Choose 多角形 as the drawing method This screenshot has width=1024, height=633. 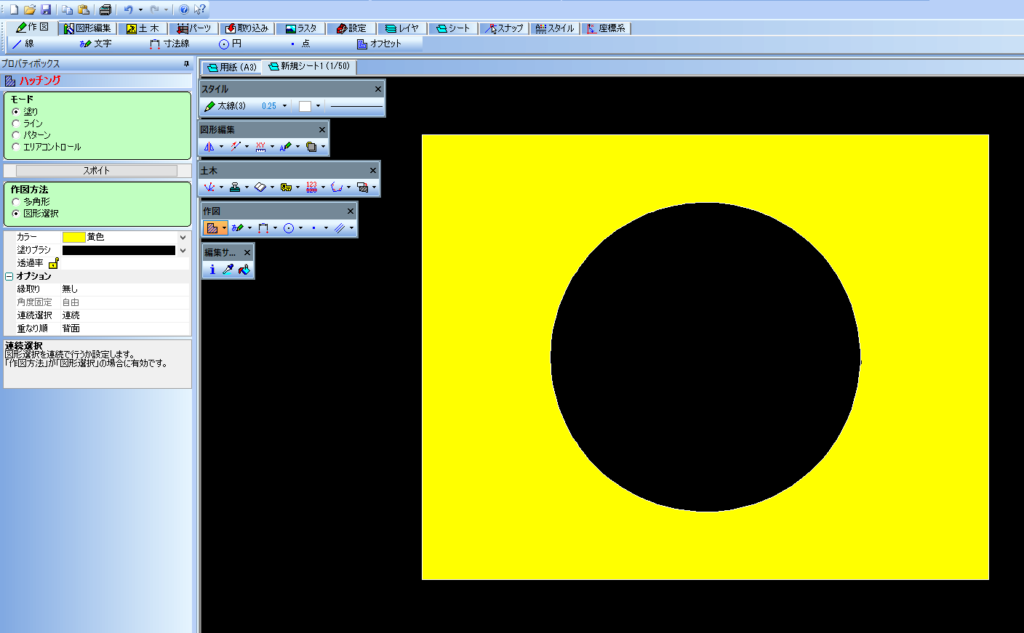(x=15, y=202)
